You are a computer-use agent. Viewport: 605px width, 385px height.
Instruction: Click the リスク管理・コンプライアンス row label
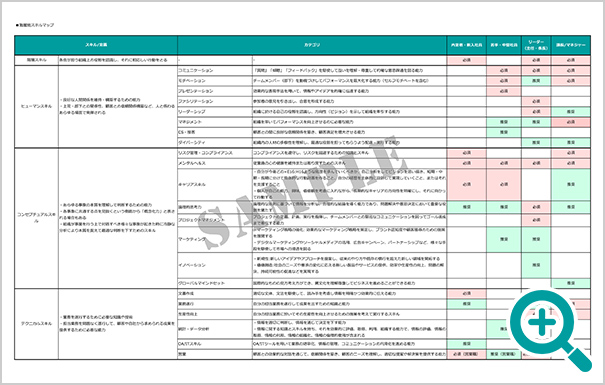[x=205, y=153]
